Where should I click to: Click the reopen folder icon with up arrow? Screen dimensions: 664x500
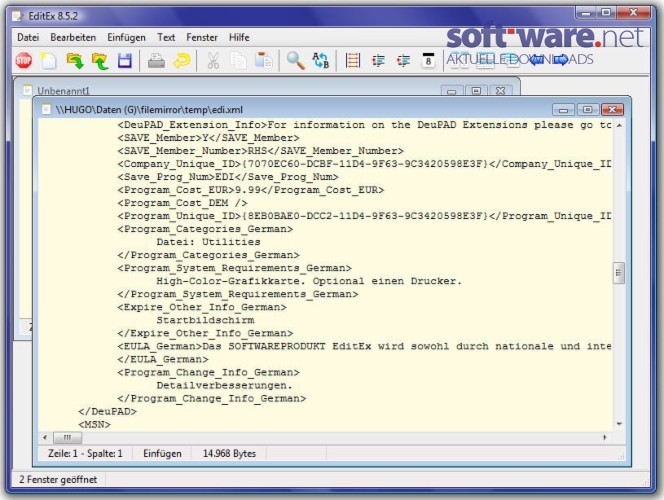coord(100,61)
